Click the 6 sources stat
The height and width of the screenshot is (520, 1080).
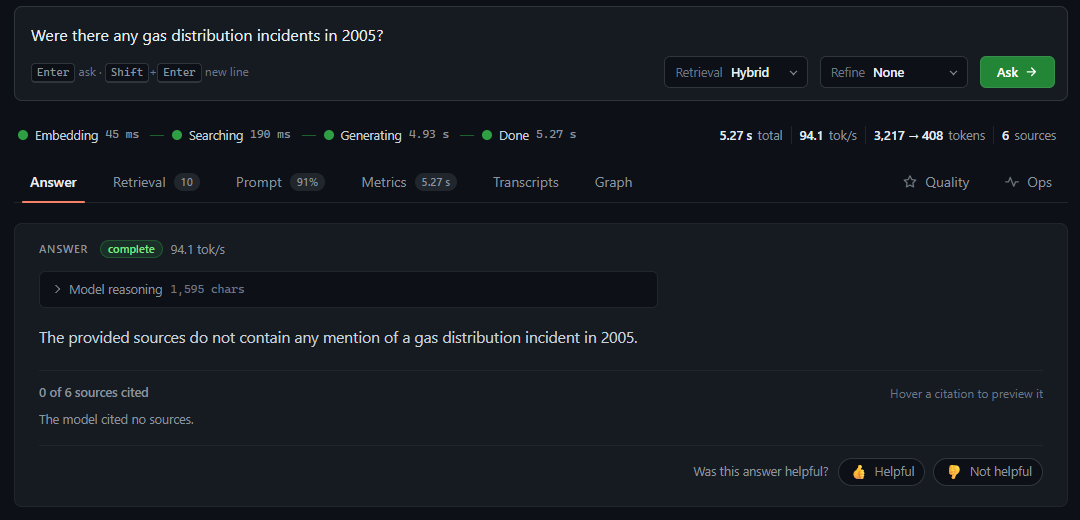[1028, 136]
